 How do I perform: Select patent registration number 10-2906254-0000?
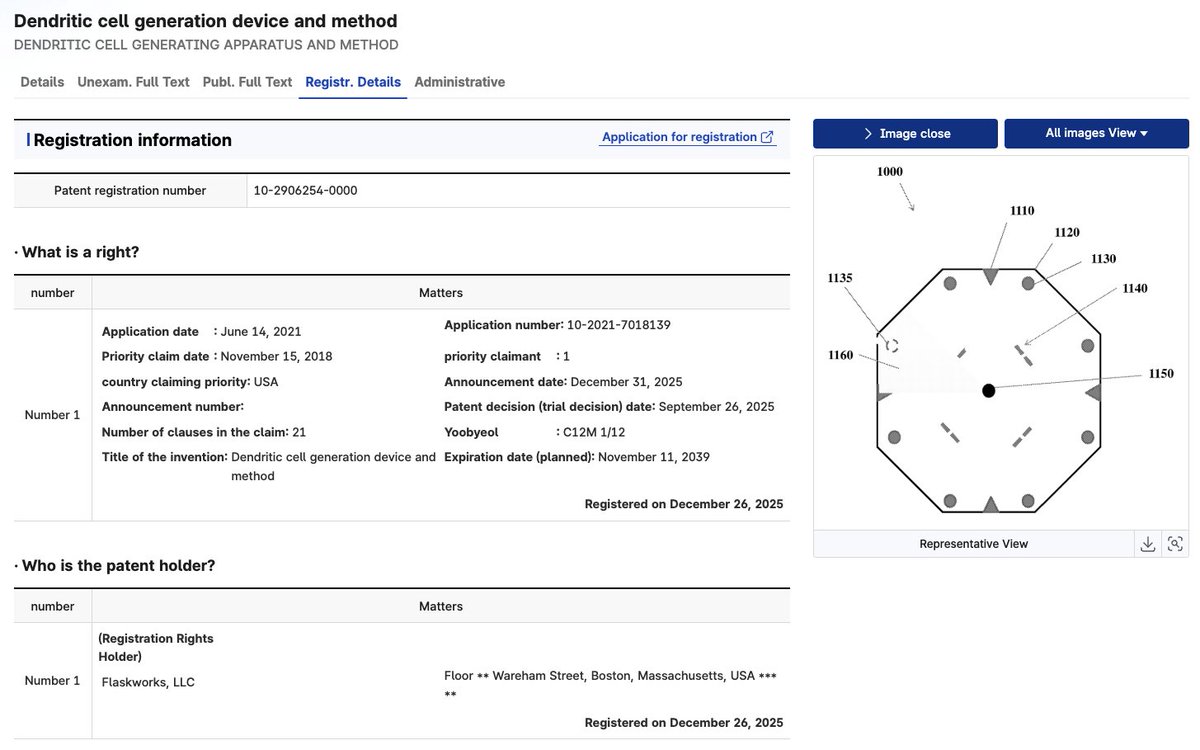[305, 190]
